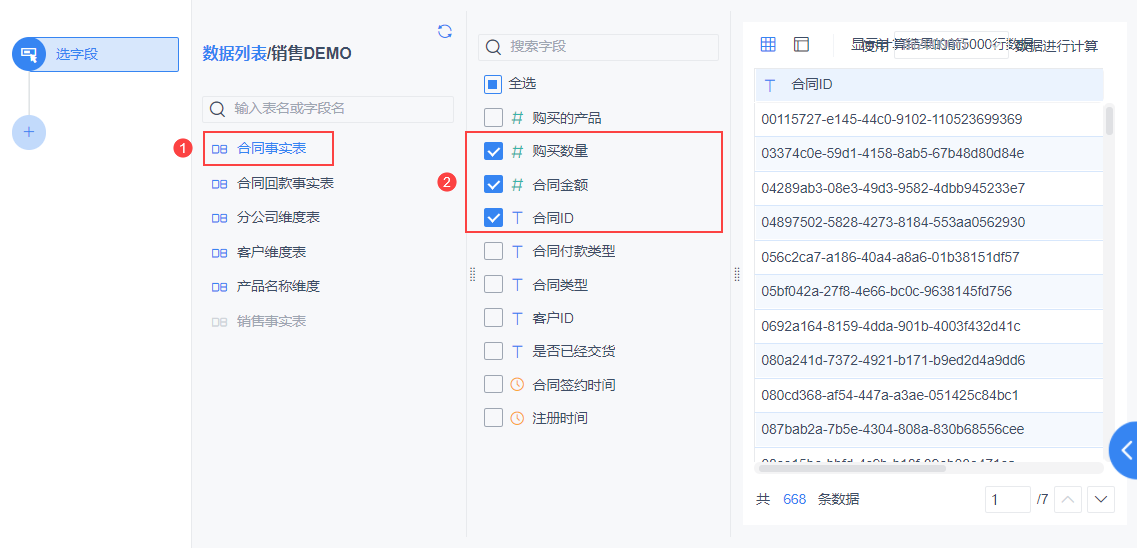Add a new step with plus button

(x=29, y=132)
